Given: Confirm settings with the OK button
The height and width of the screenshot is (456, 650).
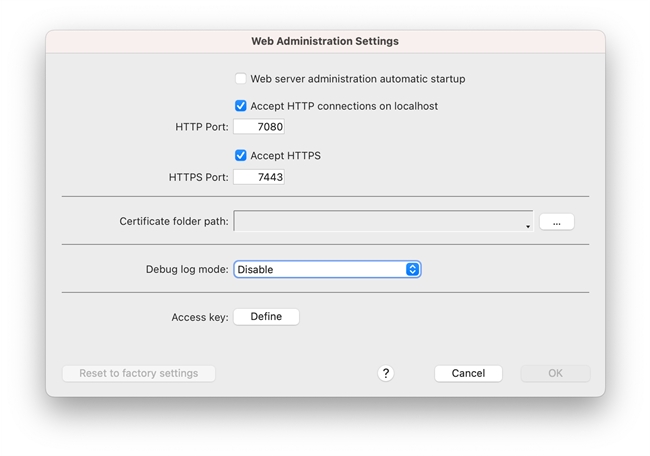Looking at the screenshot, I should point(555,373).
